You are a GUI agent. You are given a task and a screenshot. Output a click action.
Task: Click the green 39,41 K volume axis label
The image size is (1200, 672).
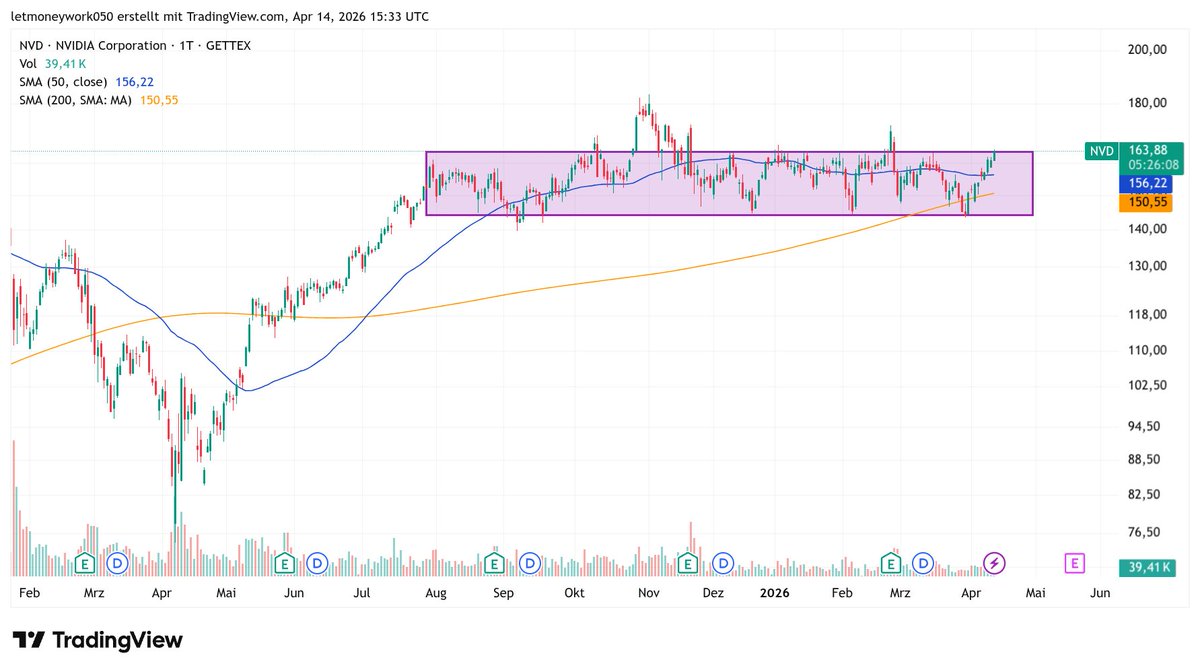[x=1148, y=568]
